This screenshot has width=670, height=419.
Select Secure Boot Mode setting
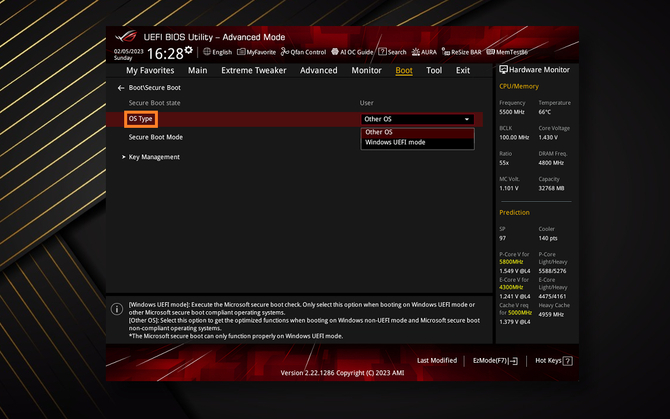click(156, 137)
